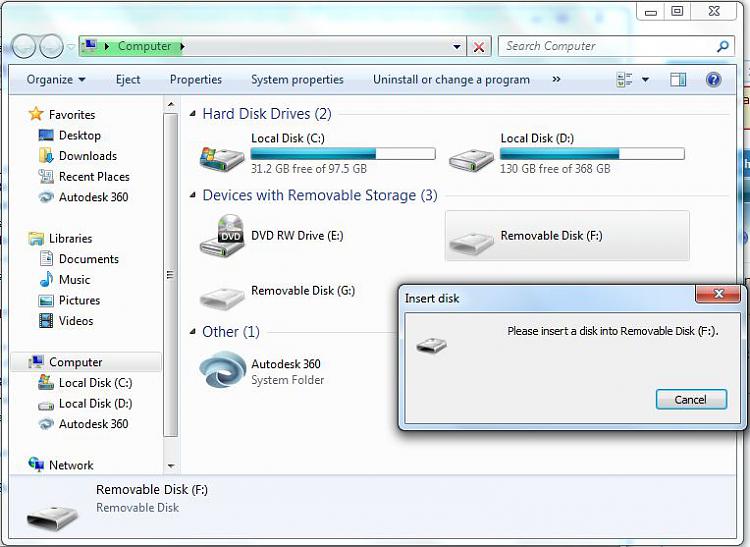Screen dimensions: 750x547
Task: Click the Videos library film icon
Action: click(x=46, y=320)
